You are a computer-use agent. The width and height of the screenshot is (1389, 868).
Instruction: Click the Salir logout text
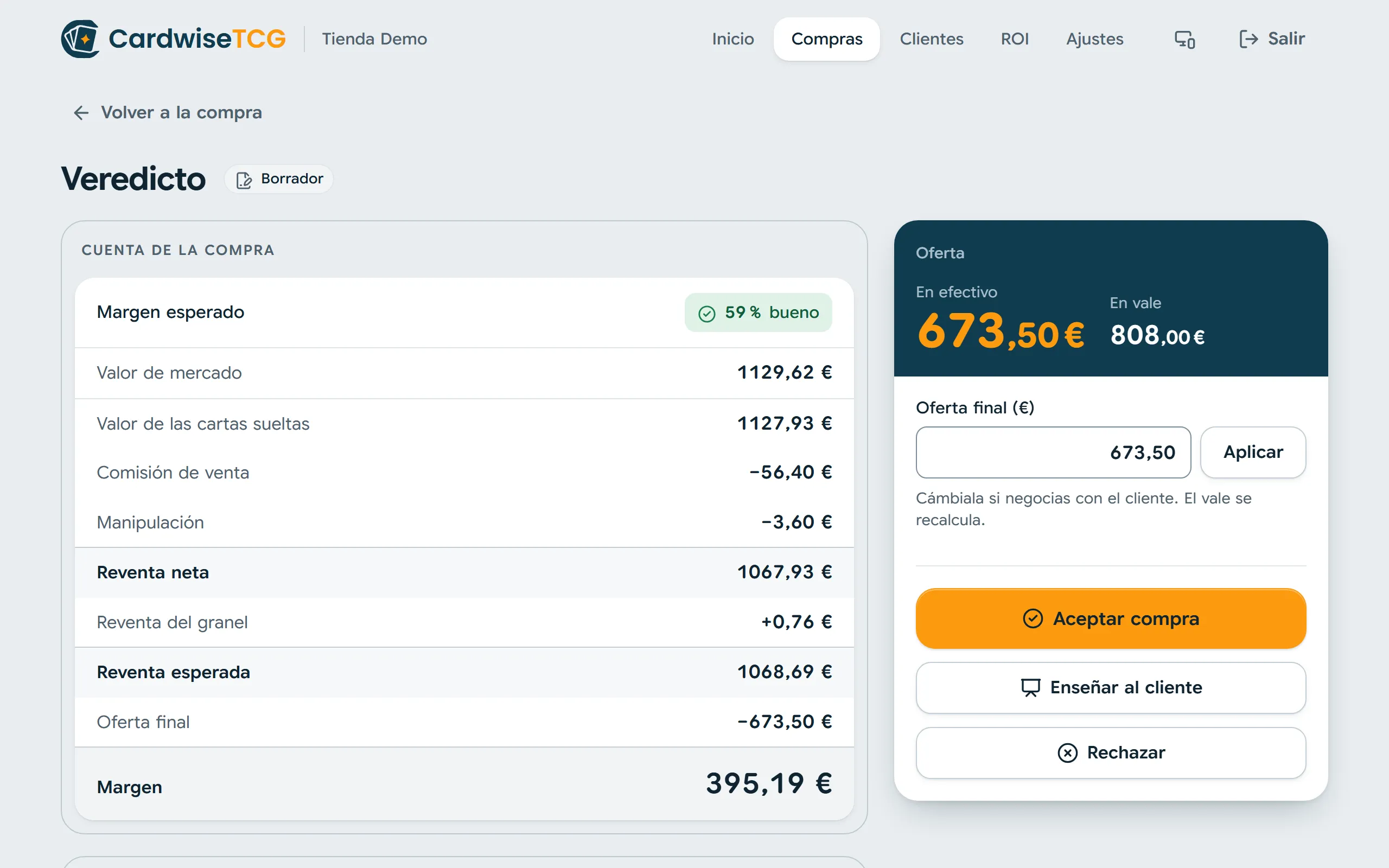pyautogui.click(x=1286, y=39)
